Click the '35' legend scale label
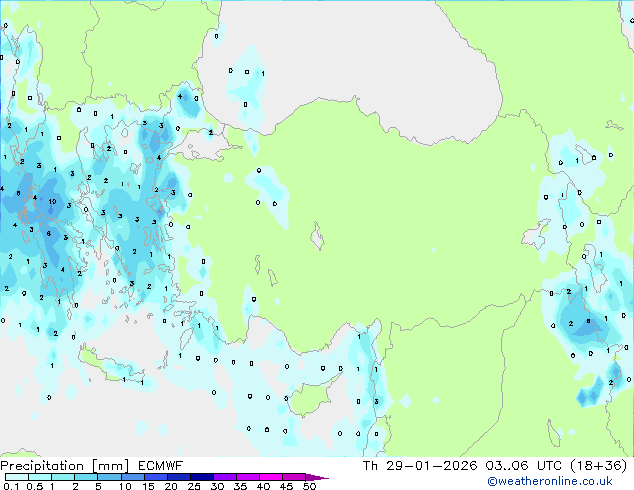The width and height of the screenshot is (634, 490). pyautogui.click(x=240, y=486)
